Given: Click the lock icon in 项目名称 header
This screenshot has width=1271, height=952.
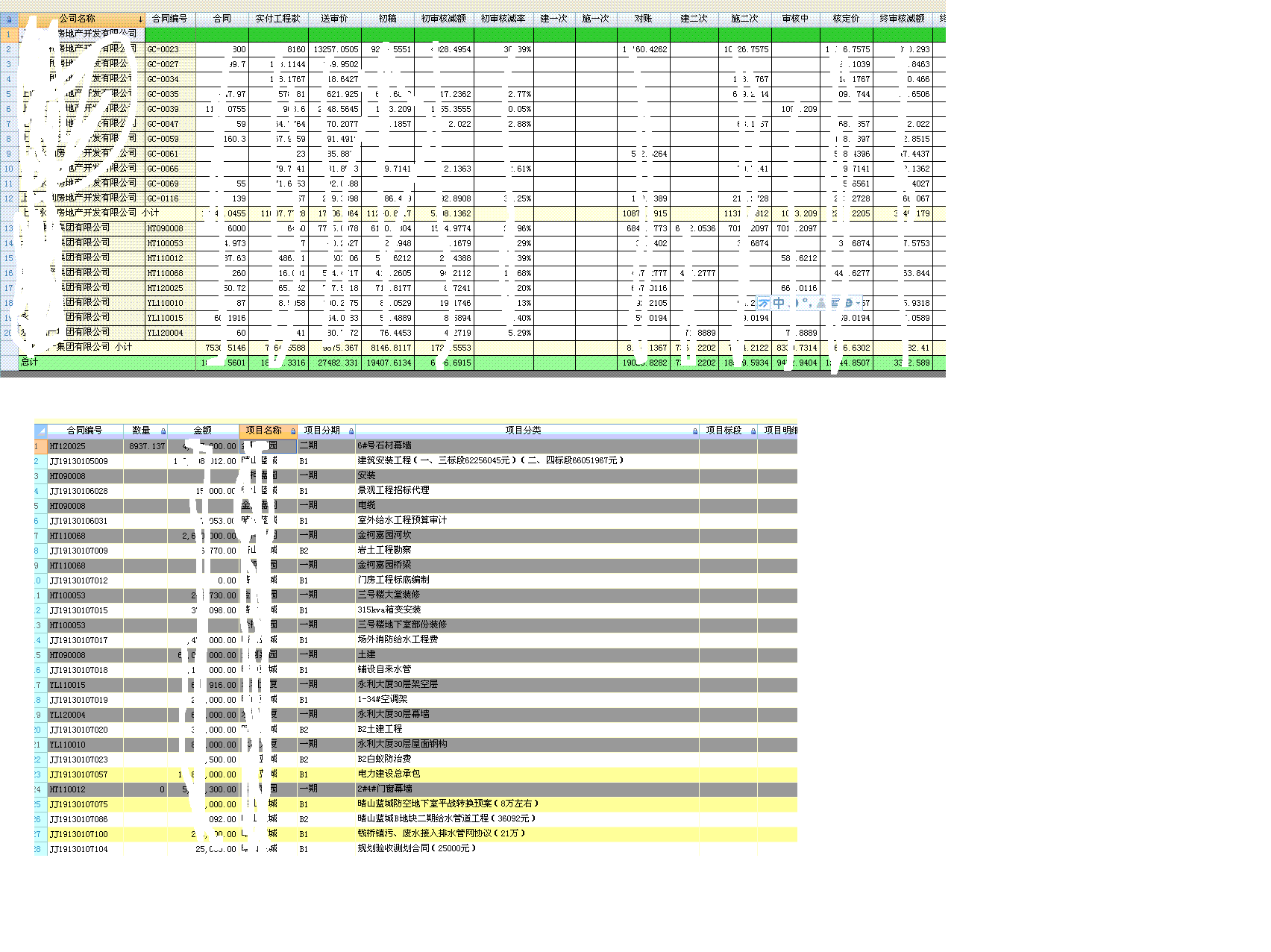Looking at the screenshot, I should tap(292, 431).
